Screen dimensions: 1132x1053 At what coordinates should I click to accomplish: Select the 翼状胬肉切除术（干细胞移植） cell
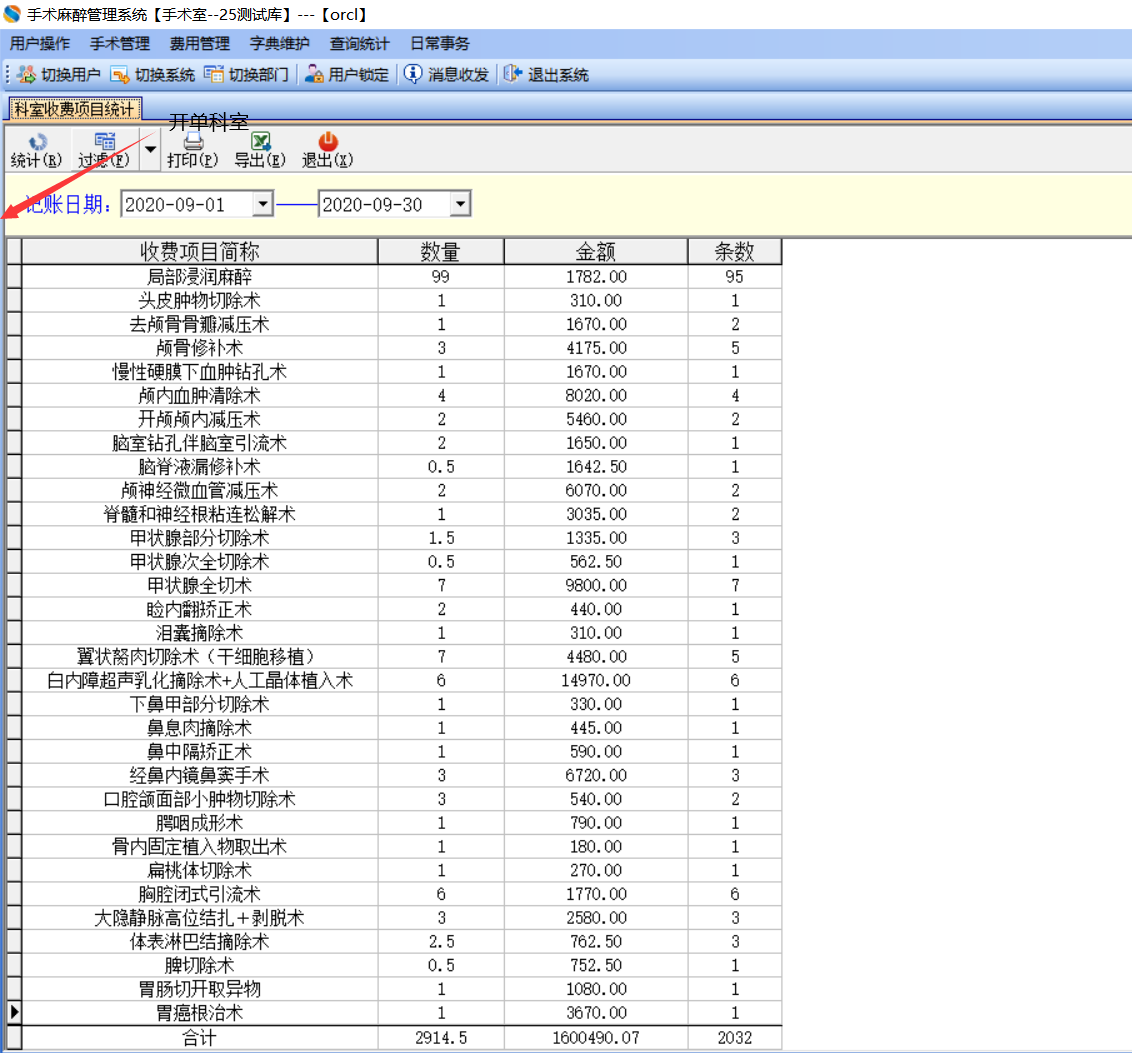point(200,657)
